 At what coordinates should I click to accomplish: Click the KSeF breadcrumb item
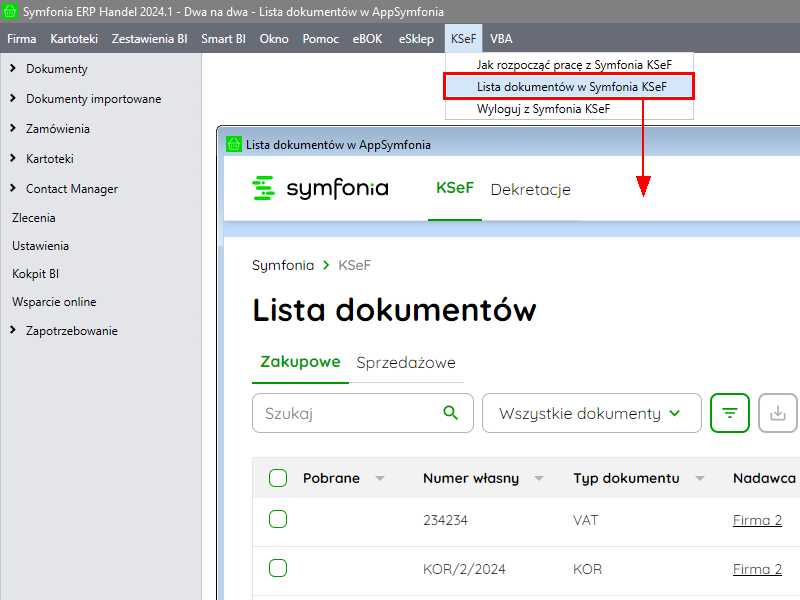pos(354,265)
